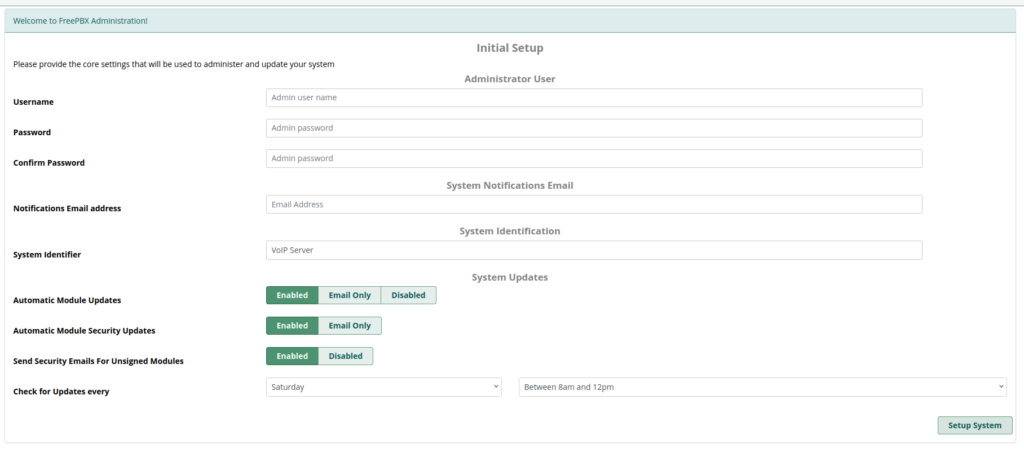Screen dimensions: 1024x453
Task: Enable Security Emails For Unsigned Modules
Action: (292, 356)
